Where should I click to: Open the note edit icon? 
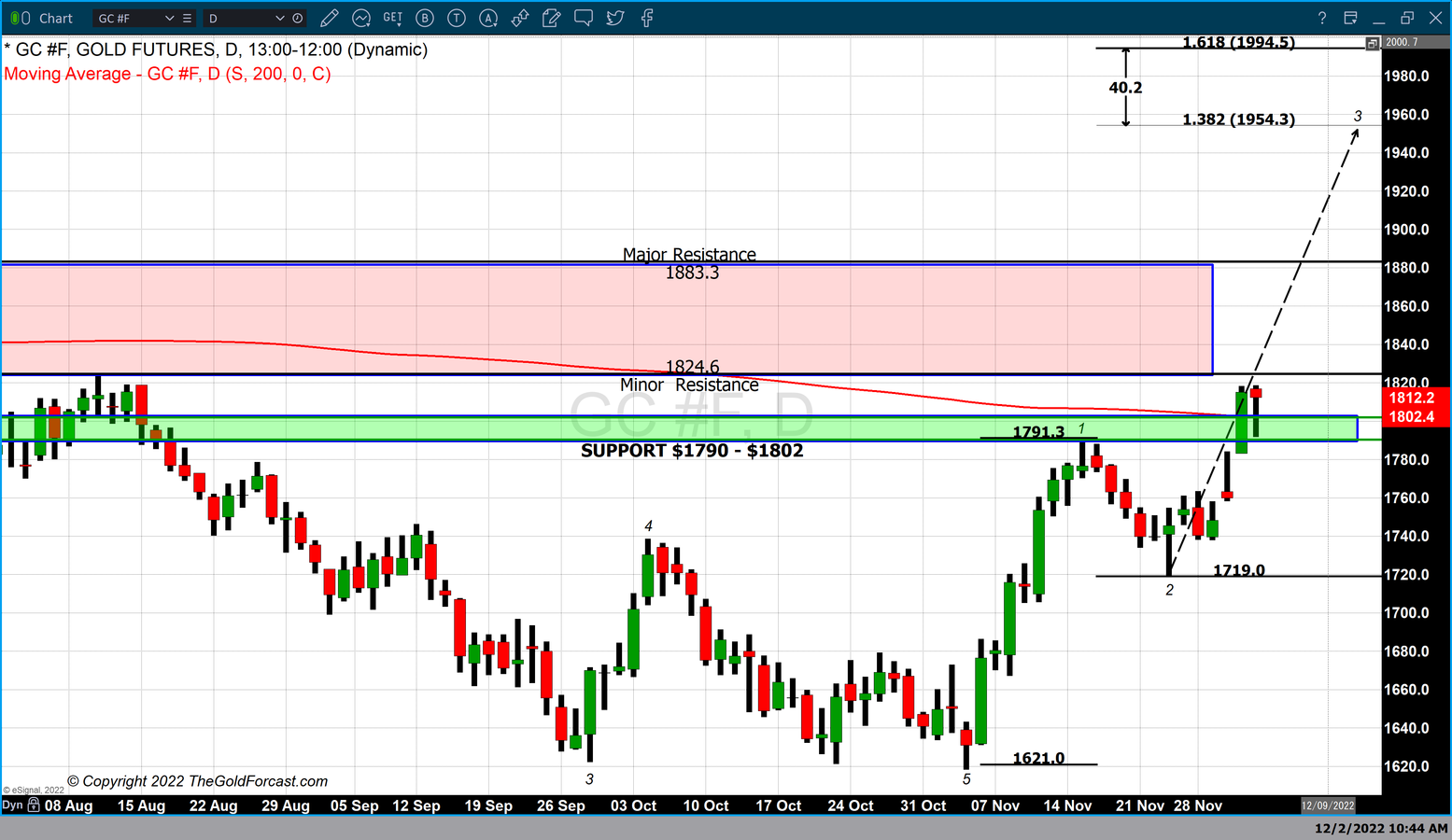click(x=552, y=18)
